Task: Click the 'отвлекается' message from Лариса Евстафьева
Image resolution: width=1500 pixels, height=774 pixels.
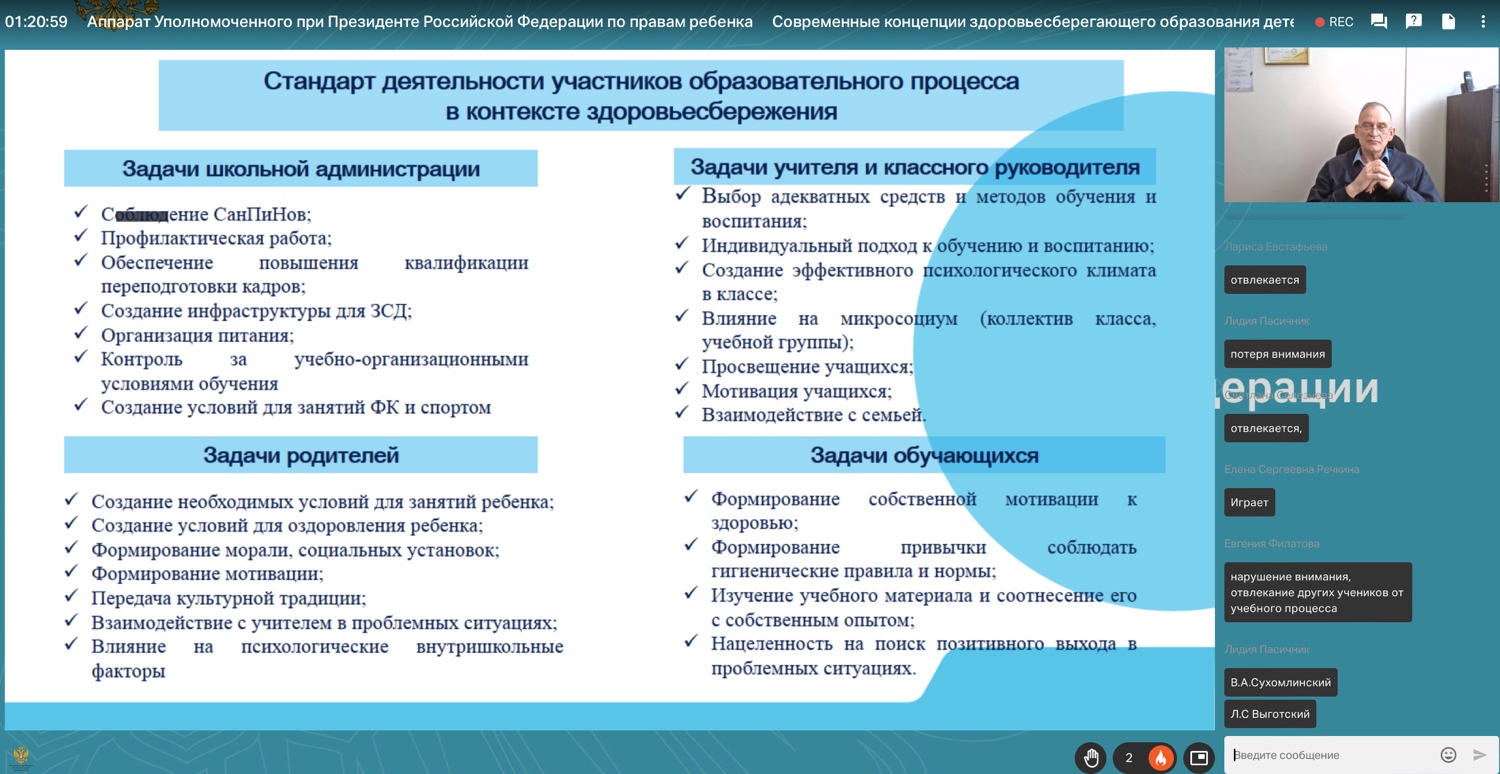Action: (x=1265, y=280)
